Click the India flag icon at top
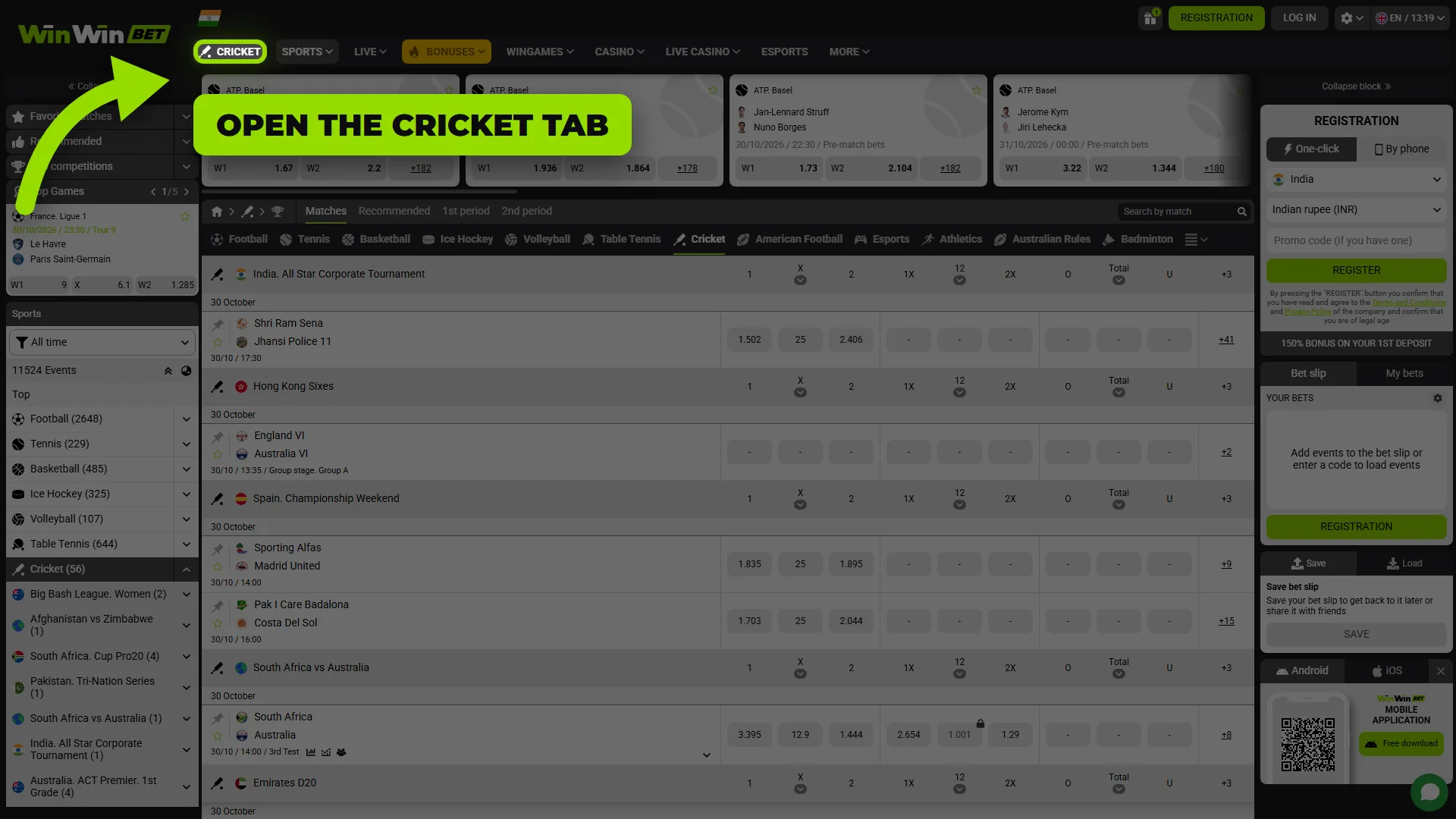This screenshot has height=819, width=1456. coord(209,17)
